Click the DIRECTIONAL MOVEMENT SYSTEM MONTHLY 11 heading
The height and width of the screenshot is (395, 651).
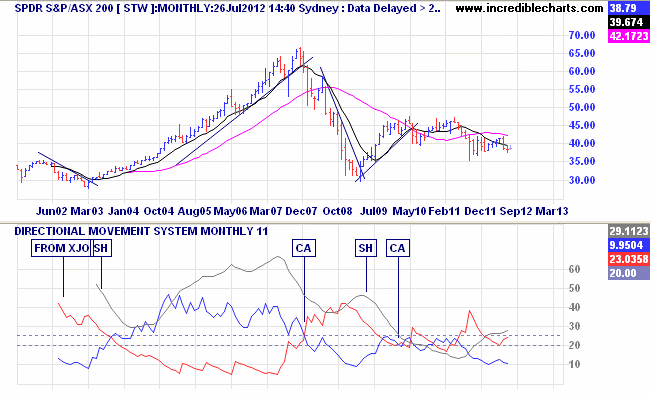coord(141,231)
